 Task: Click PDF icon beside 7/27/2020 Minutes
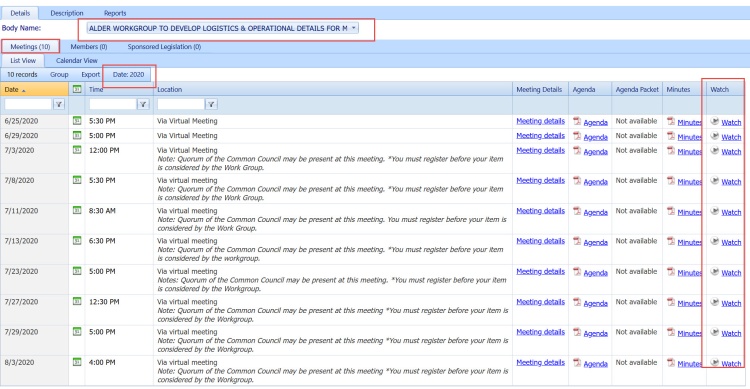click(x=671, y=302)
